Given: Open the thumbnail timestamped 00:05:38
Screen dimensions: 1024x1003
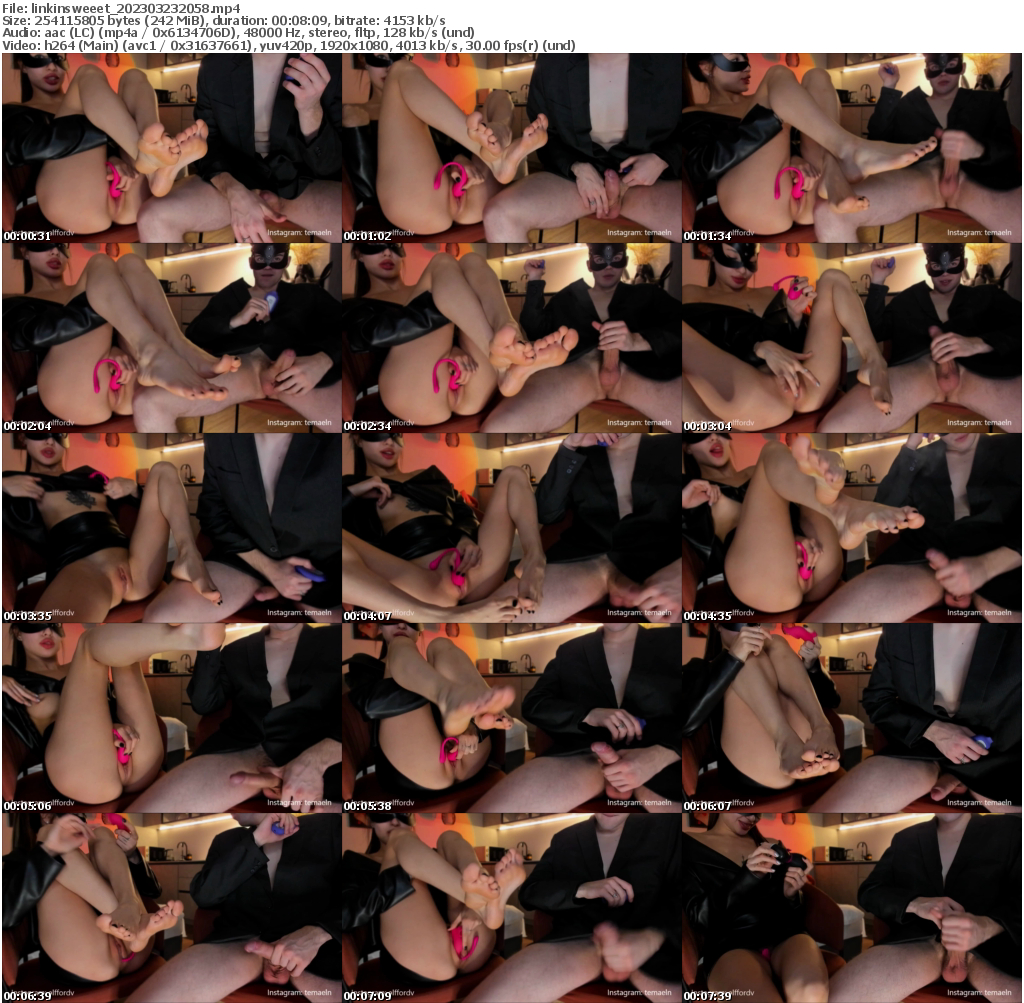Looking at the screenshot, I should pos(512,720).
